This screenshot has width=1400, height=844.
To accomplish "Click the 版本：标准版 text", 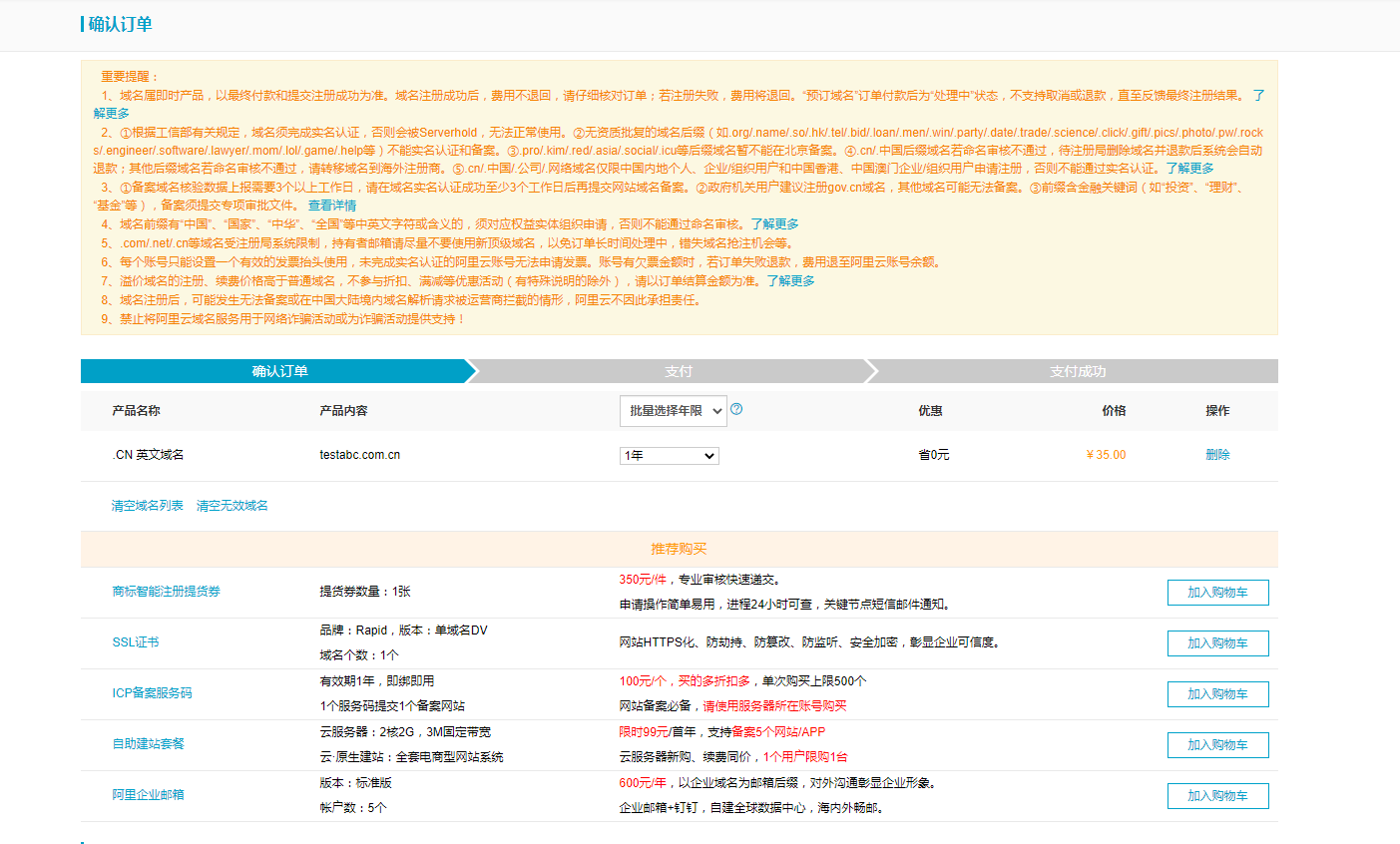I will coord(356,783).
